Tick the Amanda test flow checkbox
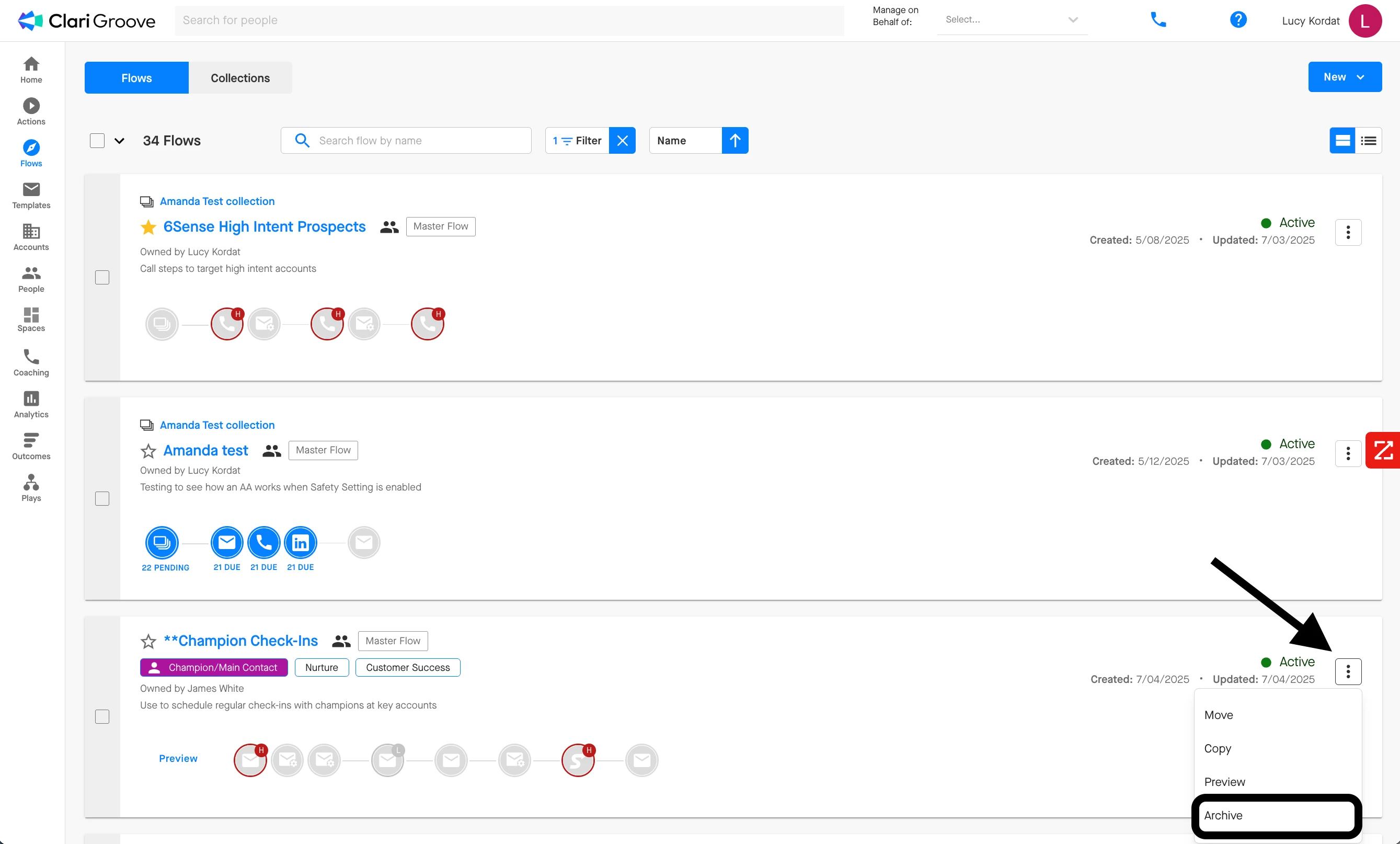The width and height of the screenshot is (1400, 844). pyautogui.click(x=102, y=498)
